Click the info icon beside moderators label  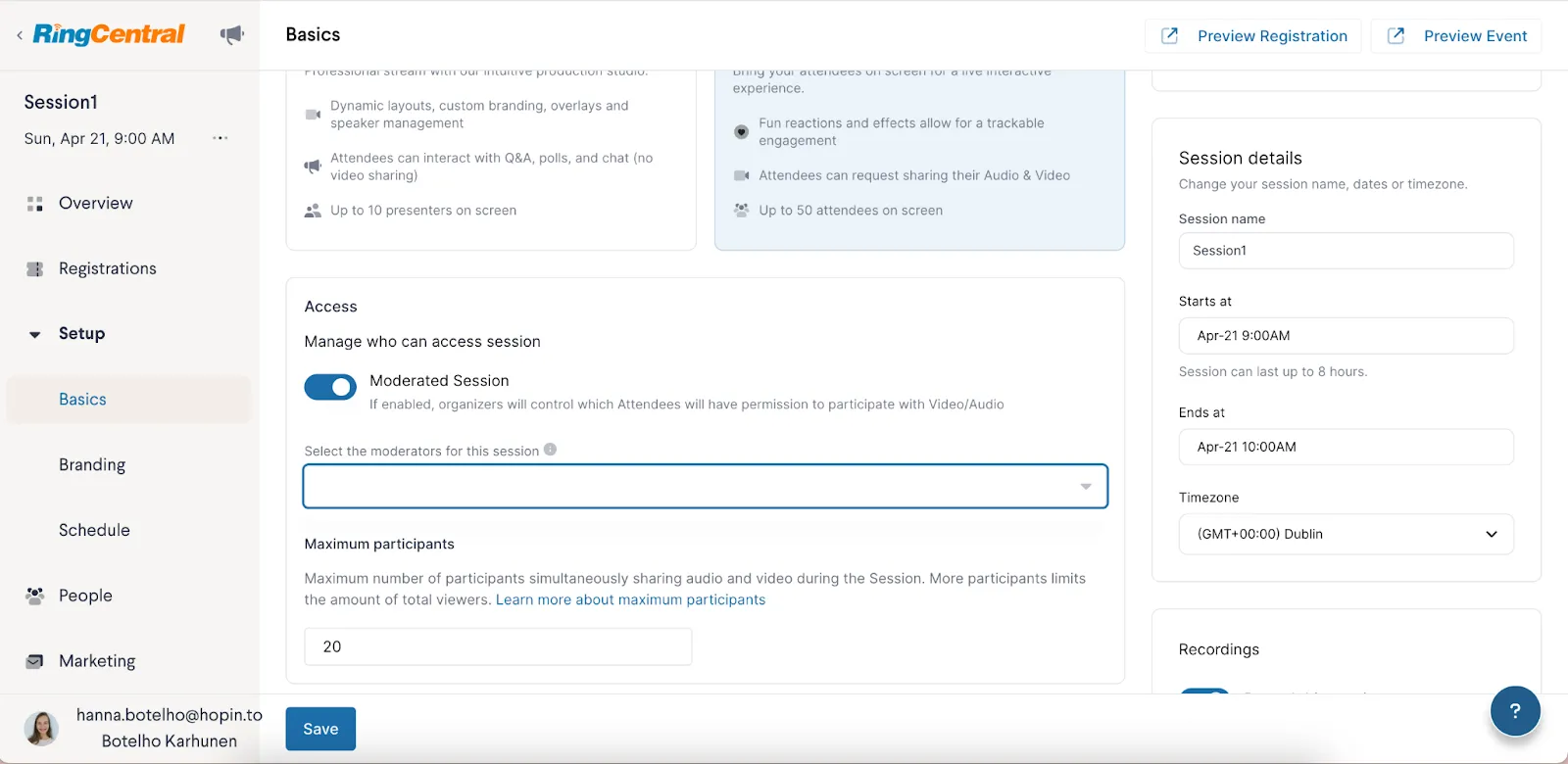(x=551, y=450)
